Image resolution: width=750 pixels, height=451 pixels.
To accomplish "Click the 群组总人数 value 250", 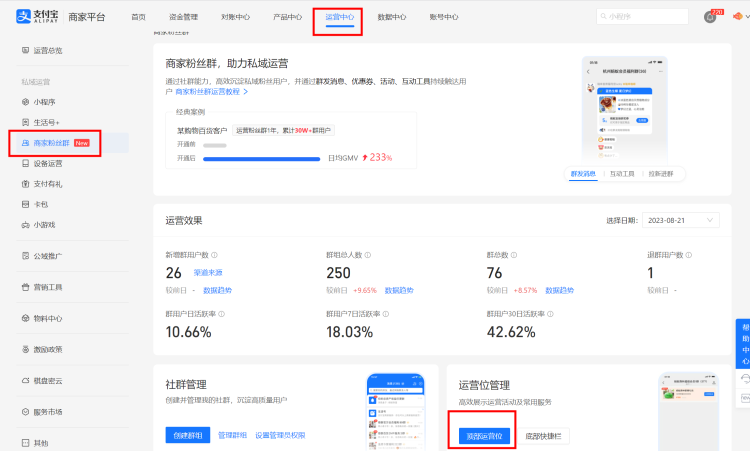I will pos(338,273).
